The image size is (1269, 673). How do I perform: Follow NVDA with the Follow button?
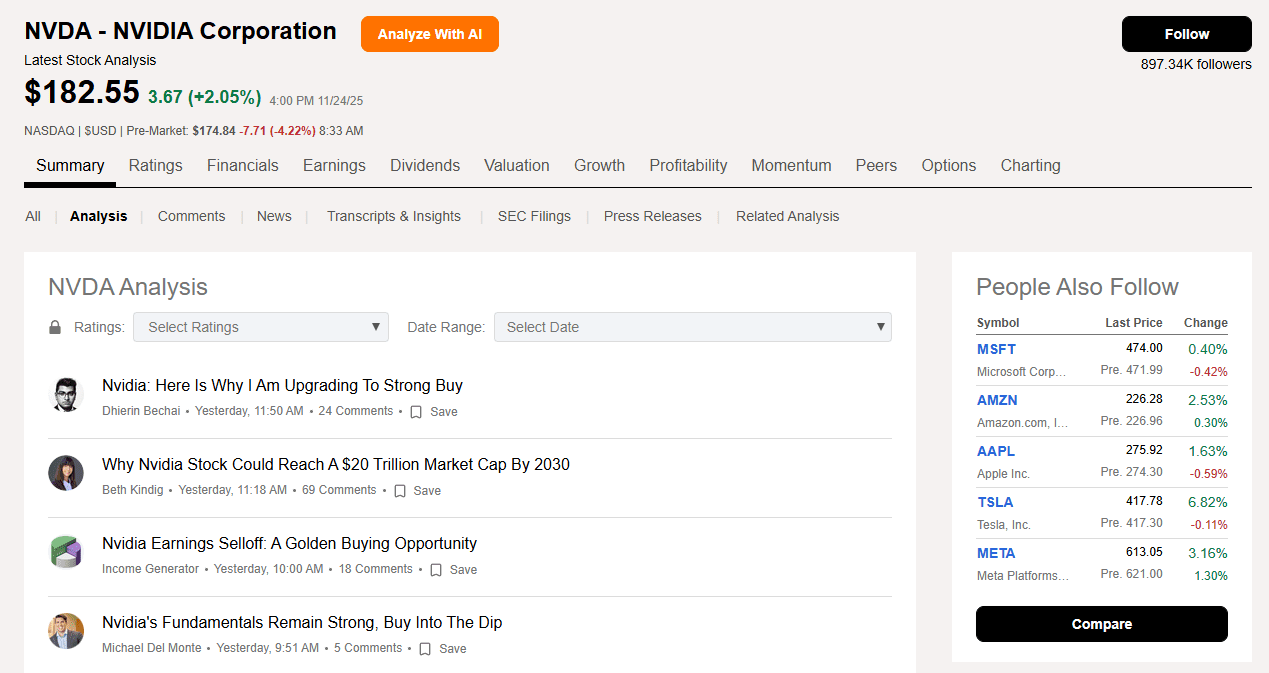[1186, 34]
